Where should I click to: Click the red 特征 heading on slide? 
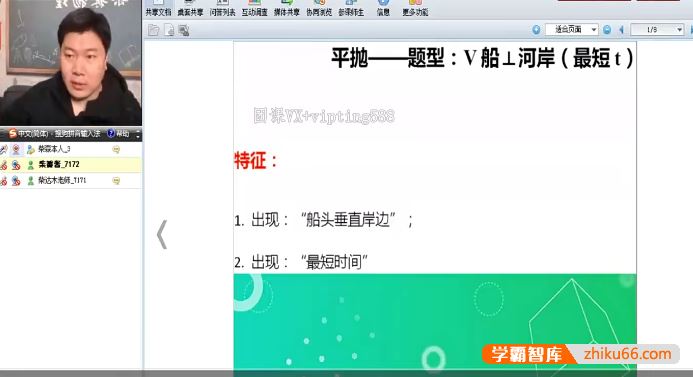(256, 160)
